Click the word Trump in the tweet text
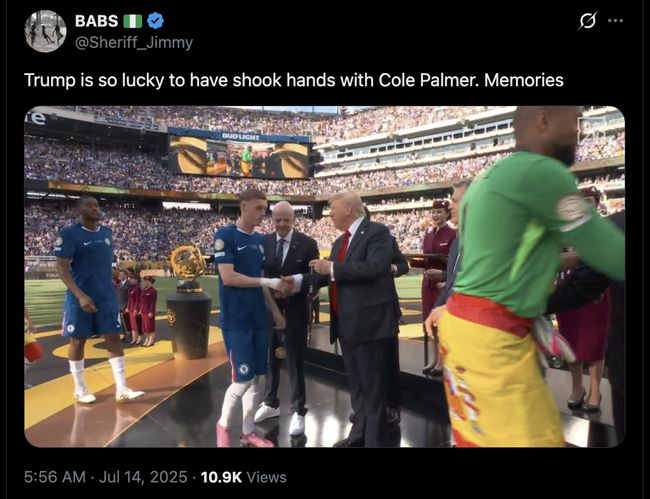The image size is (650, 499). [50, 80]
